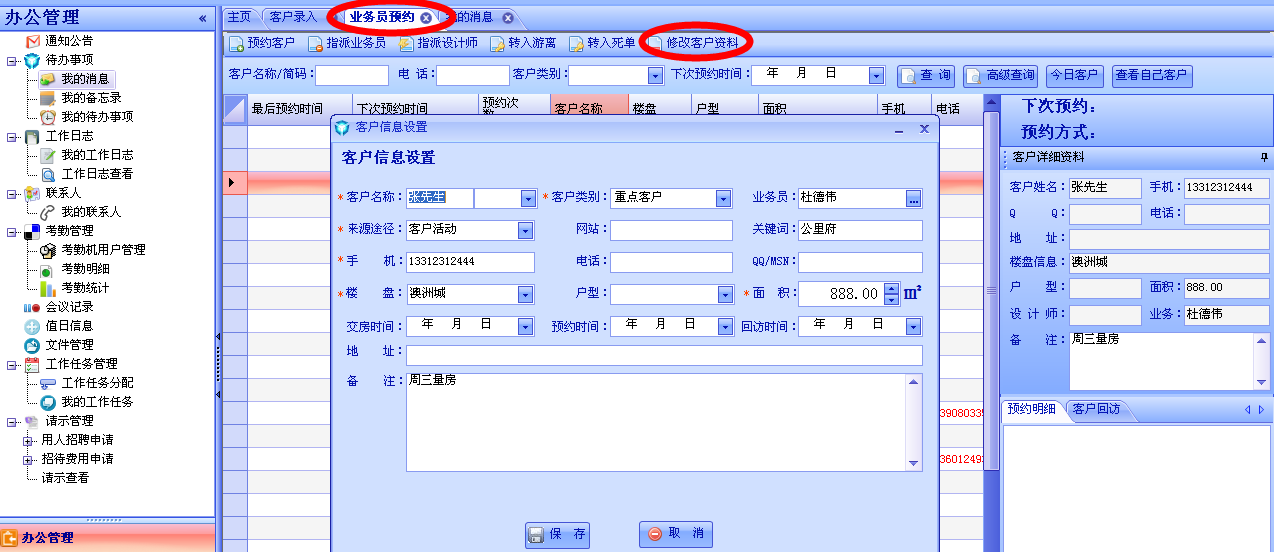Click the 客户名称/简码 search field
This screenshot has width=1274, height=552.
352,75
